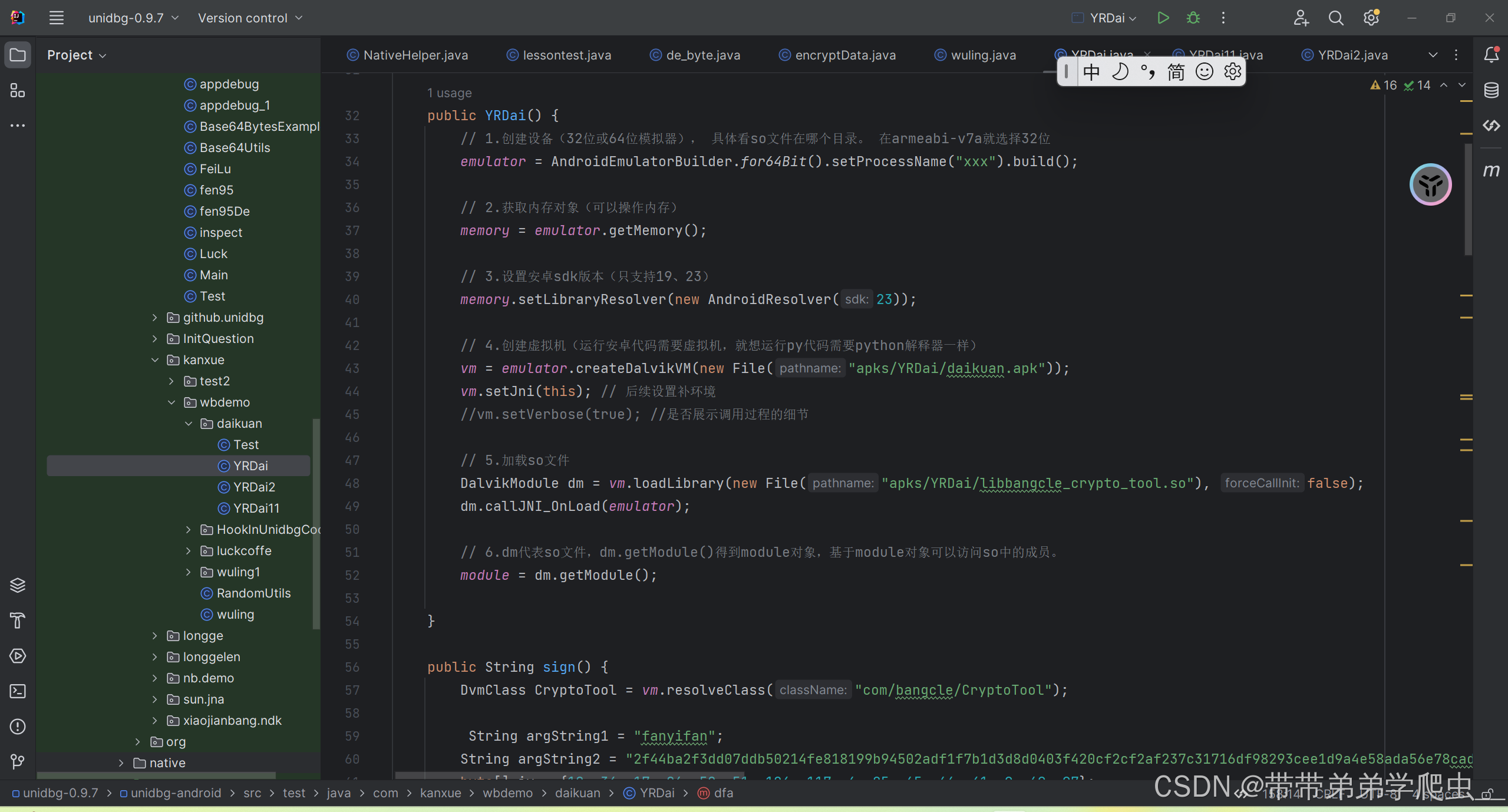The height and width of the screenshot is (812, 1508).
Task: Click the 16 warnings inspection indicator
Action: click(x=1383, y=85)
